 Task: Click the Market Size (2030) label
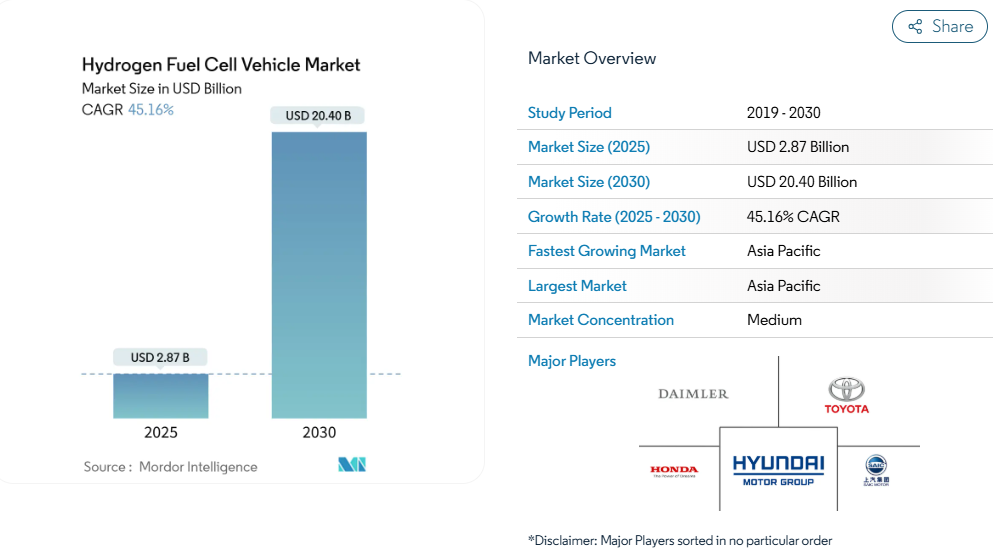click(x=588, y=182)
